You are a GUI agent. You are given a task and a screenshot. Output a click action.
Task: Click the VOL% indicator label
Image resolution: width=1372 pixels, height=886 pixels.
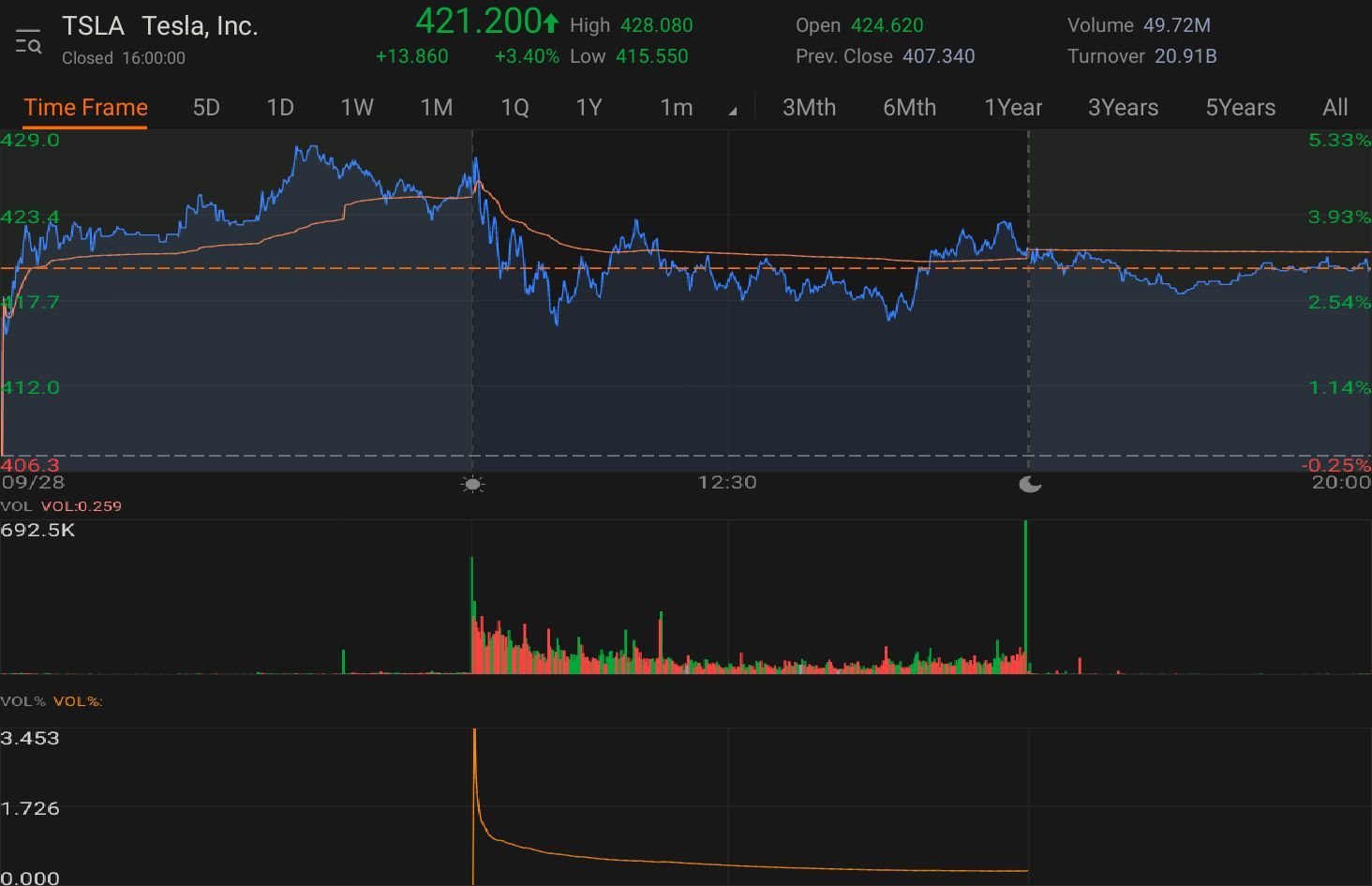[x=78, y=701]
